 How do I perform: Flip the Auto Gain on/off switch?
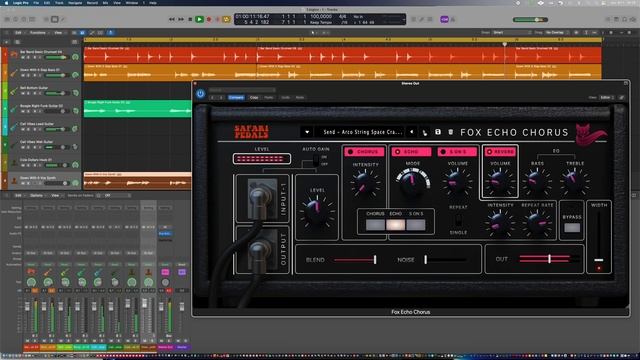pyautogui.click(x=316, y=160)
